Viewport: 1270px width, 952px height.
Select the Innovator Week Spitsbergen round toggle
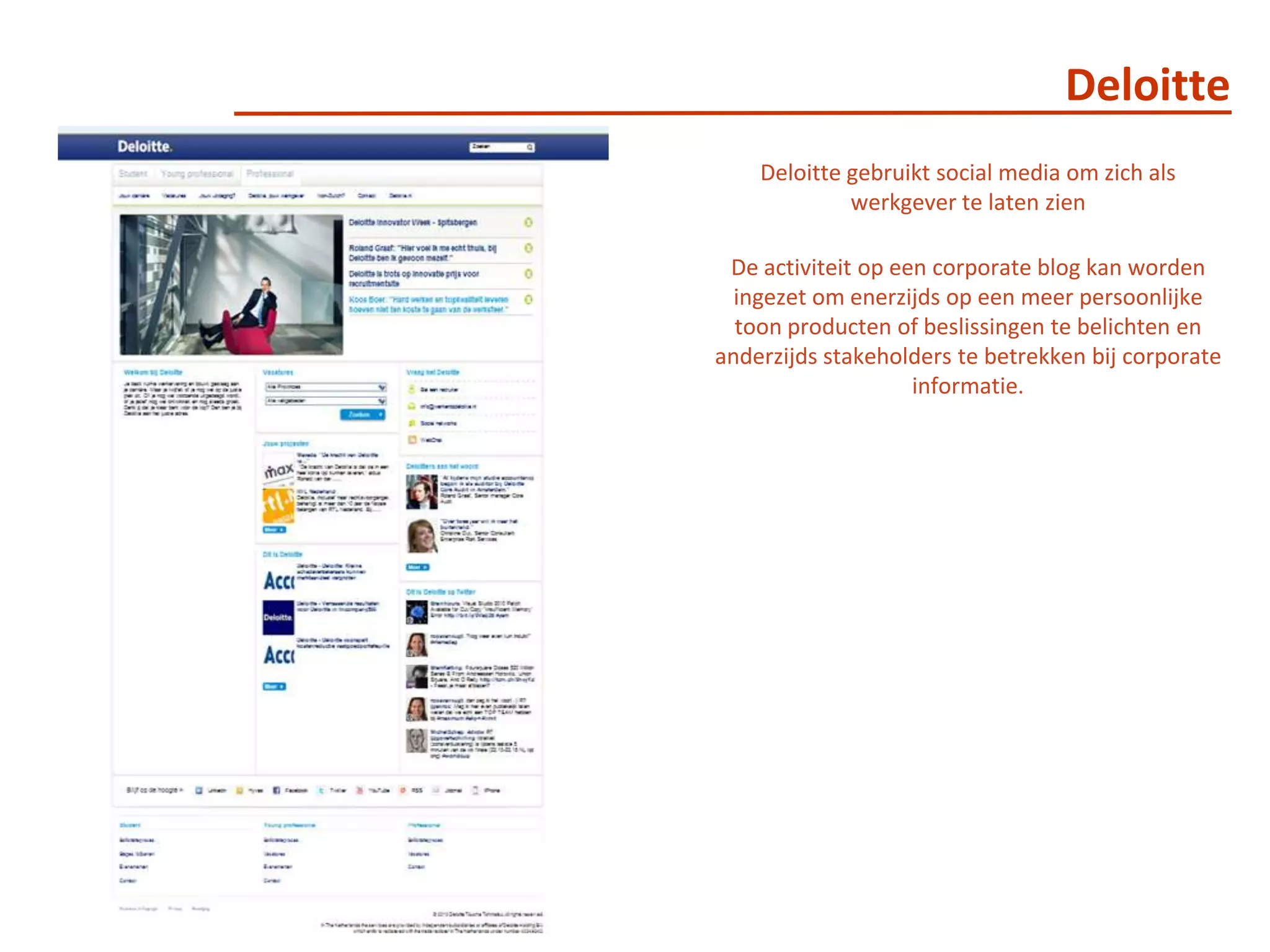pyautogui.click(x=528, y=223)
